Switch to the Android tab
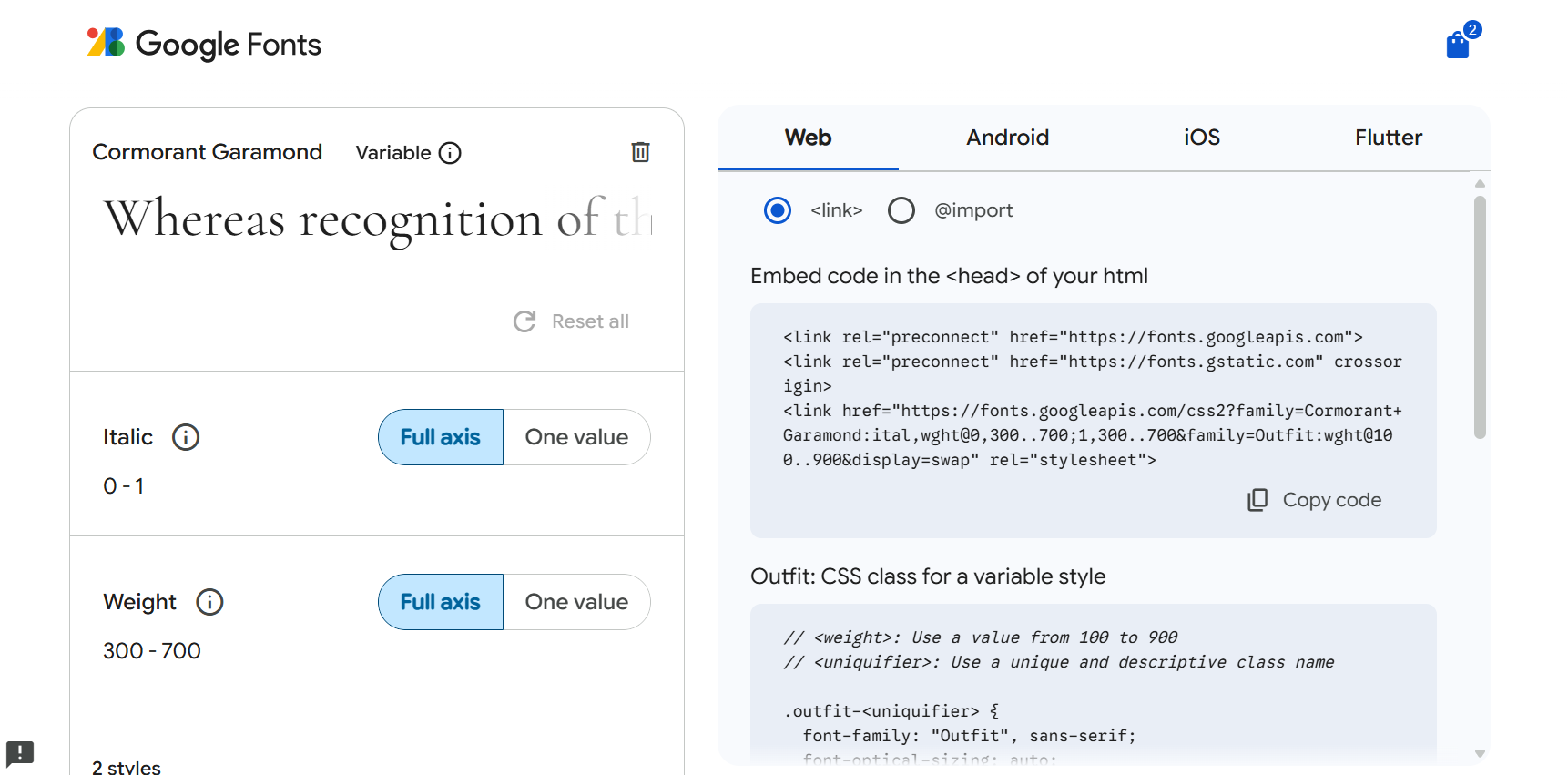This screenshot has width=1568, height=775. point(1007,138)
